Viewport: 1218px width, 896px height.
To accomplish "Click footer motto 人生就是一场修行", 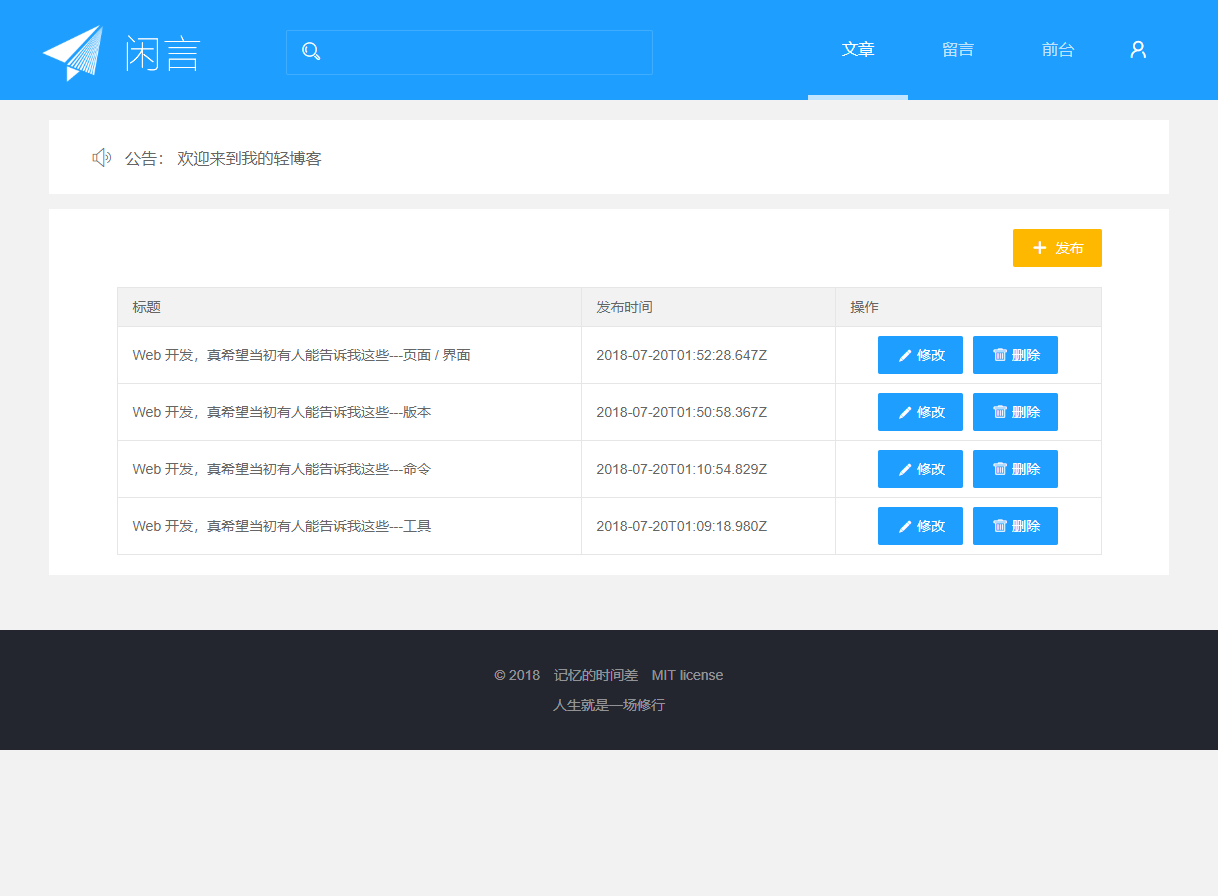I will click(609, 705).
